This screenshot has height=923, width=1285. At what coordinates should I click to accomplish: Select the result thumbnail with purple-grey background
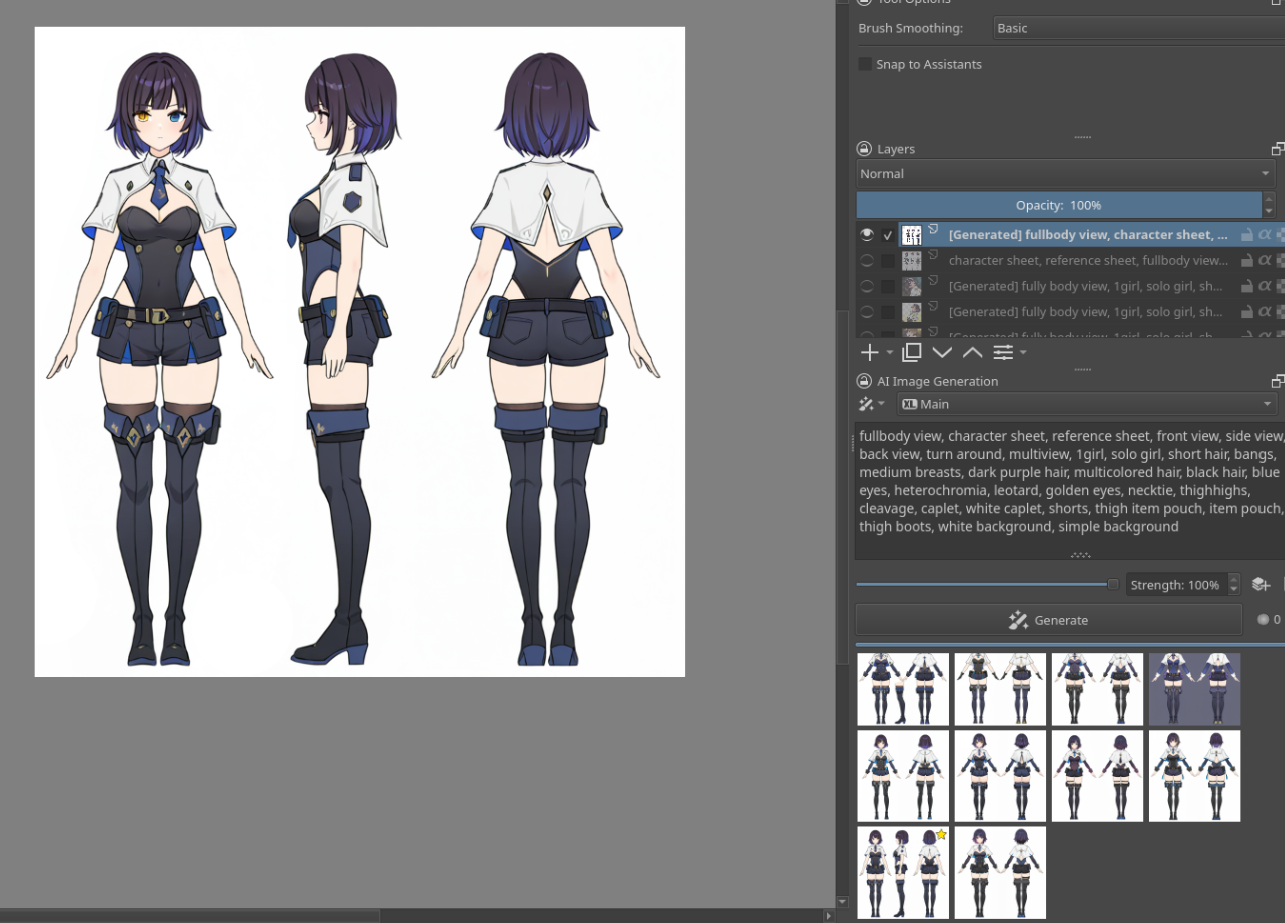point(1194,689)
